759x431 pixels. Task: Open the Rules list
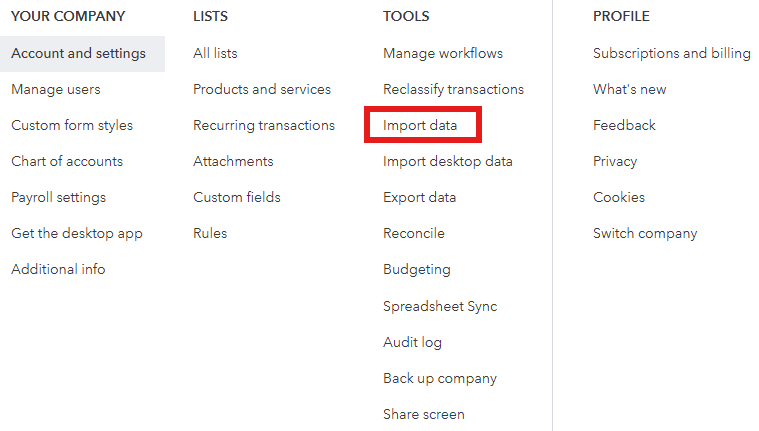(210, 233)
